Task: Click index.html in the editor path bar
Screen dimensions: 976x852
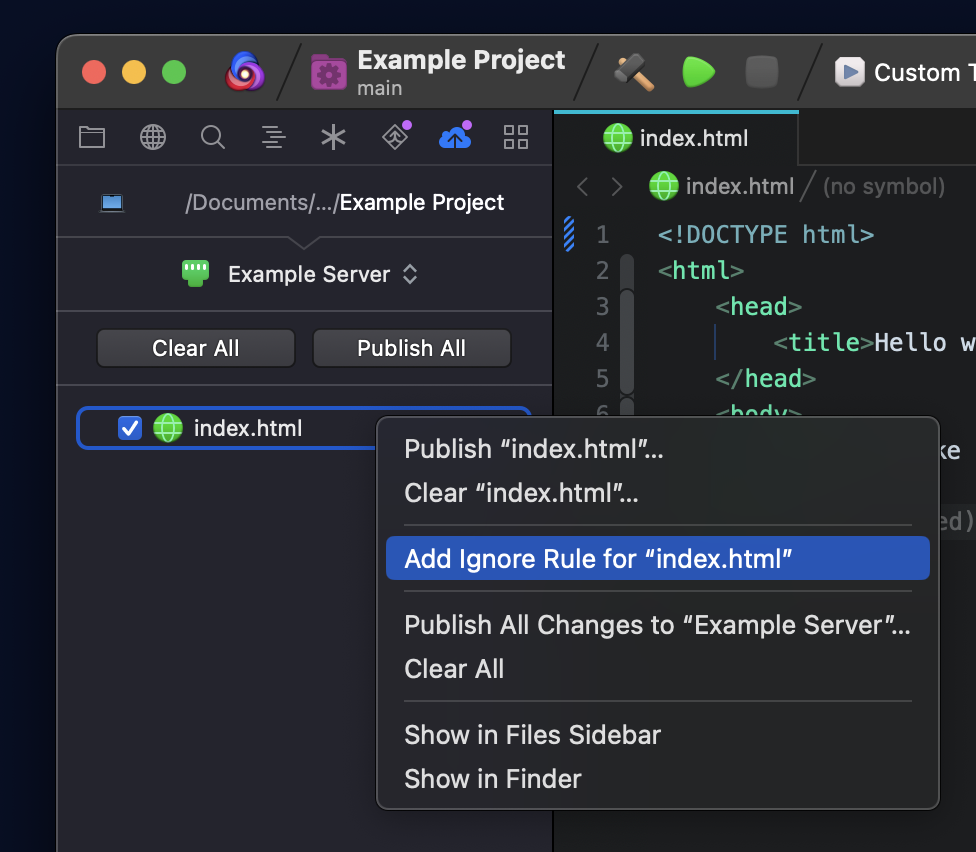Action: 722,186
